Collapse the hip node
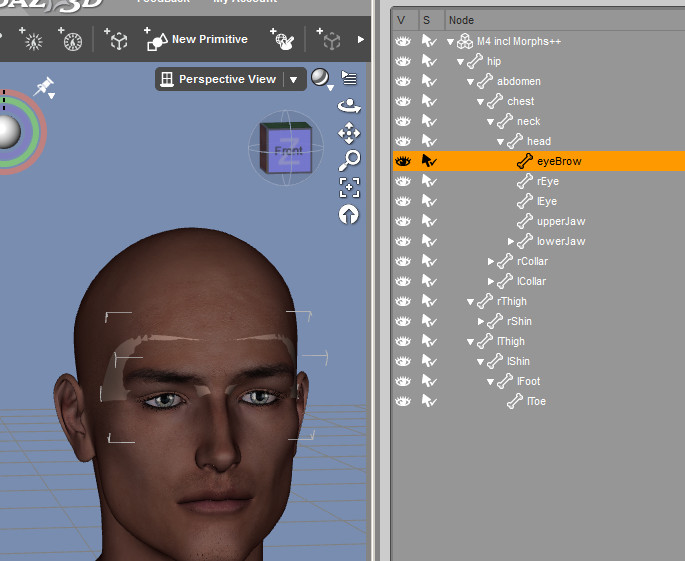685x561 pixels. pyautogui.click(x=460, y=62)
